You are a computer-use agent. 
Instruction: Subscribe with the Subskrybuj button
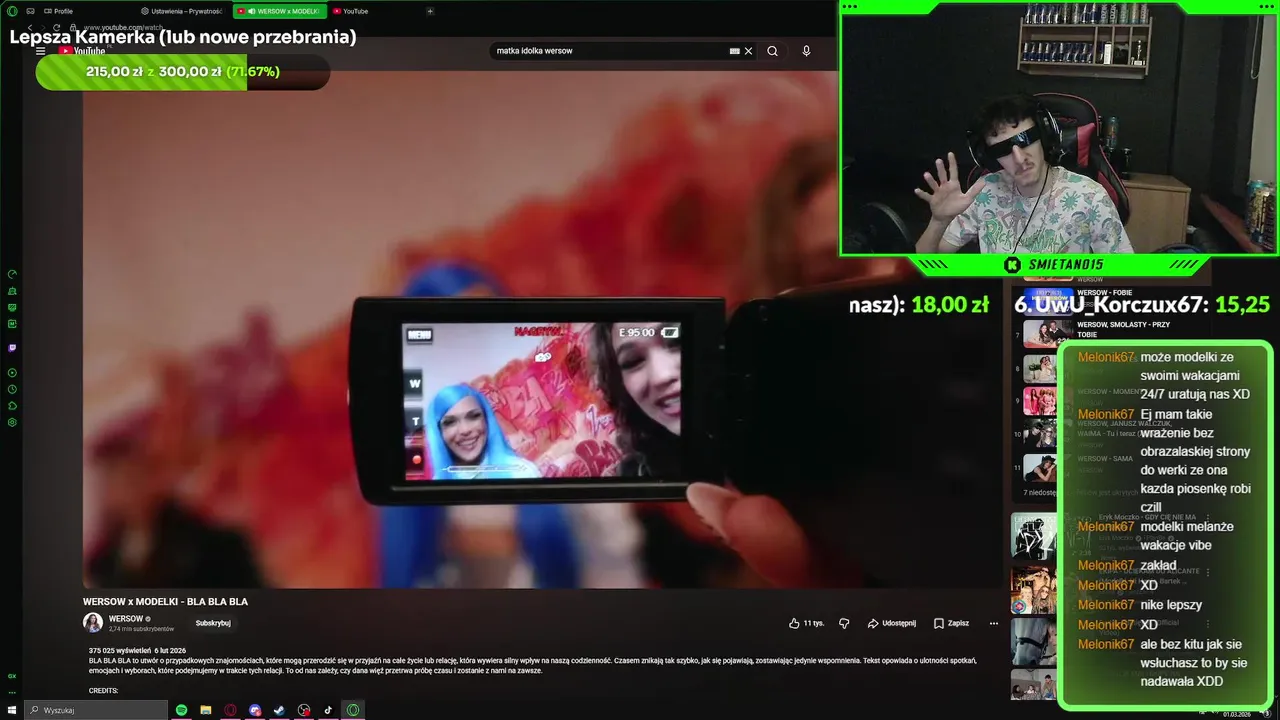point(213,623)
